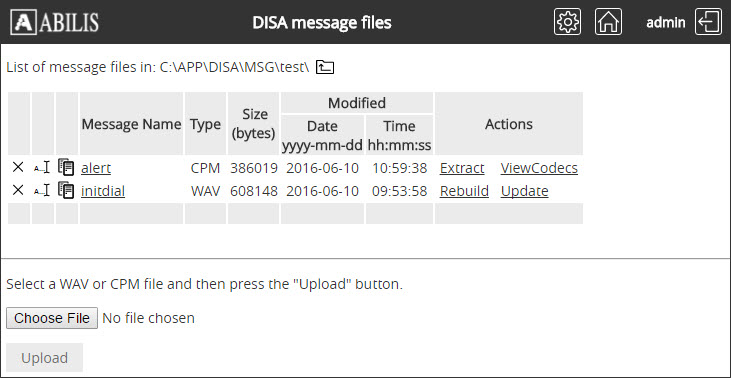Open the settings gear icon

point(567,22)
